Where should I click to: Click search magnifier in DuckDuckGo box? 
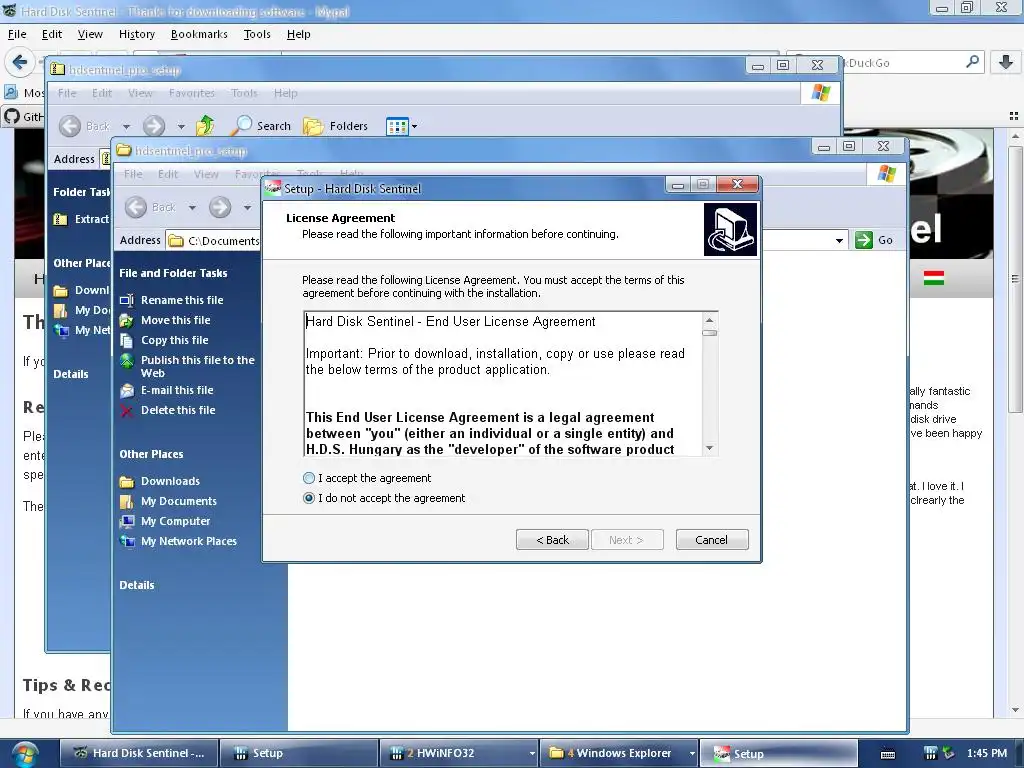(972, 62)
